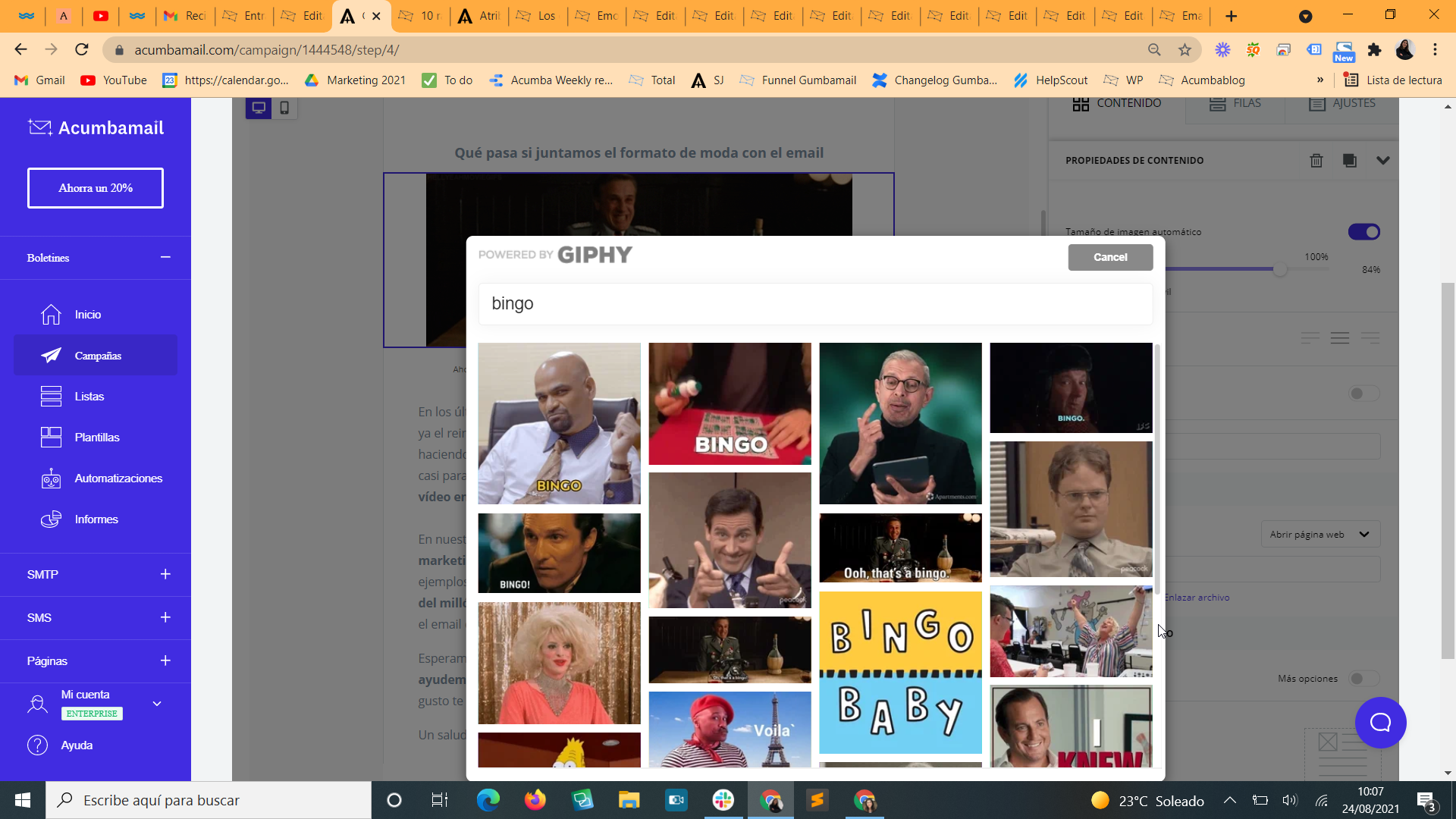
Task: Select the red bingo card gif
Action: click(x=730, y=403)
